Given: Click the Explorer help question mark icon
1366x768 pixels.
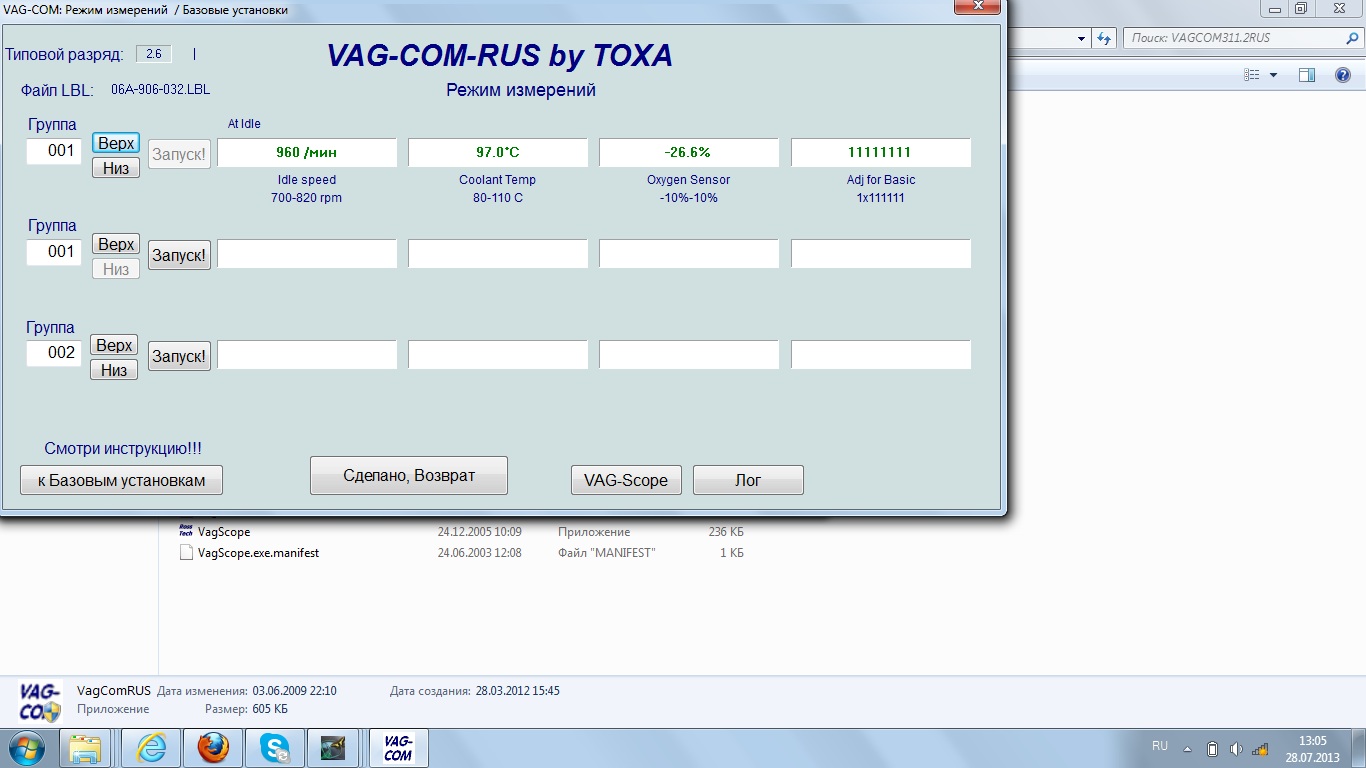Looking at the screenshot, I should click(1344, 75).
